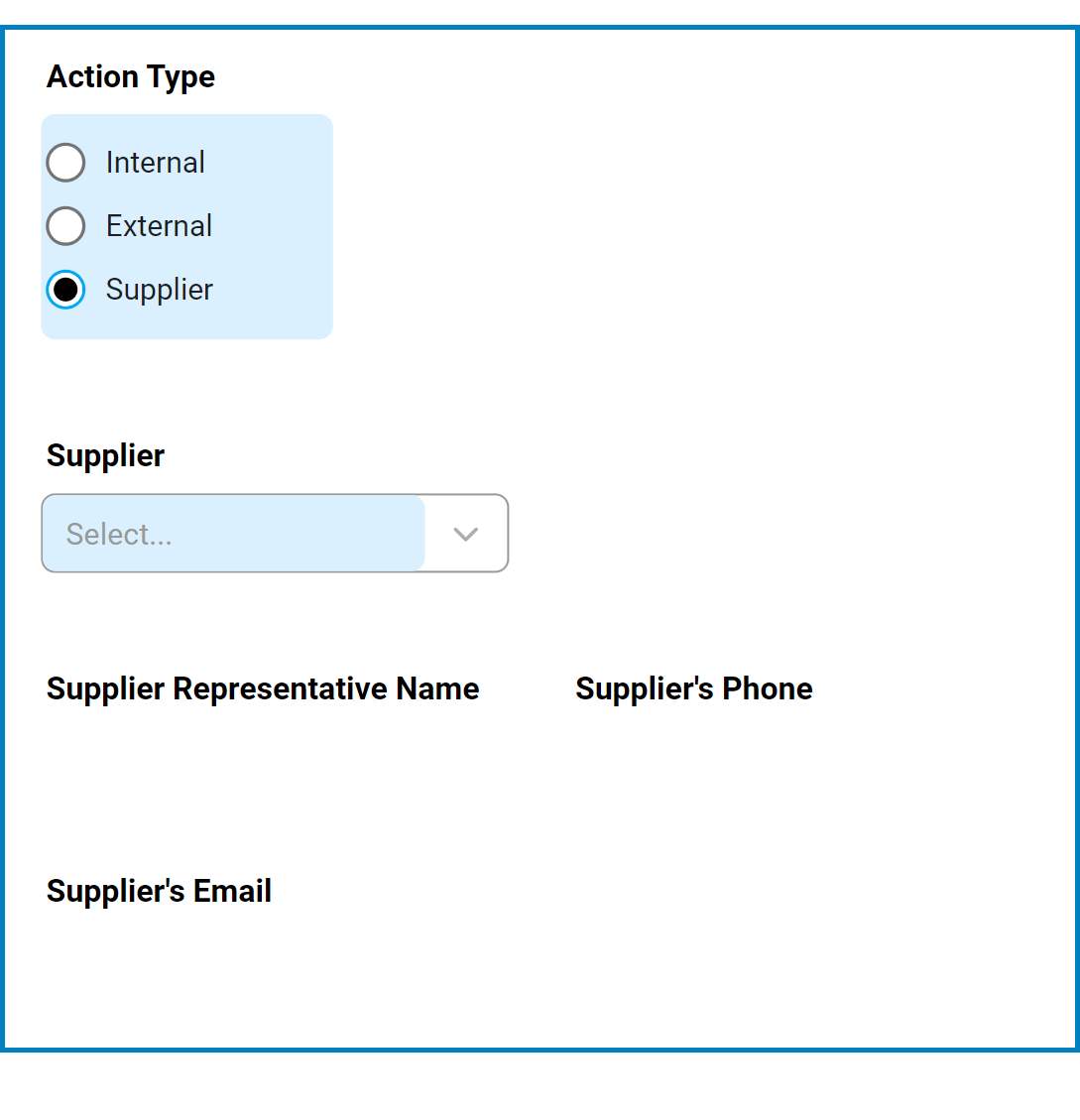The width and height of the screenshot is (1080, 1120).
Task: Click the "Select..." placeholder in Supplier combo box
Action: 119,535
